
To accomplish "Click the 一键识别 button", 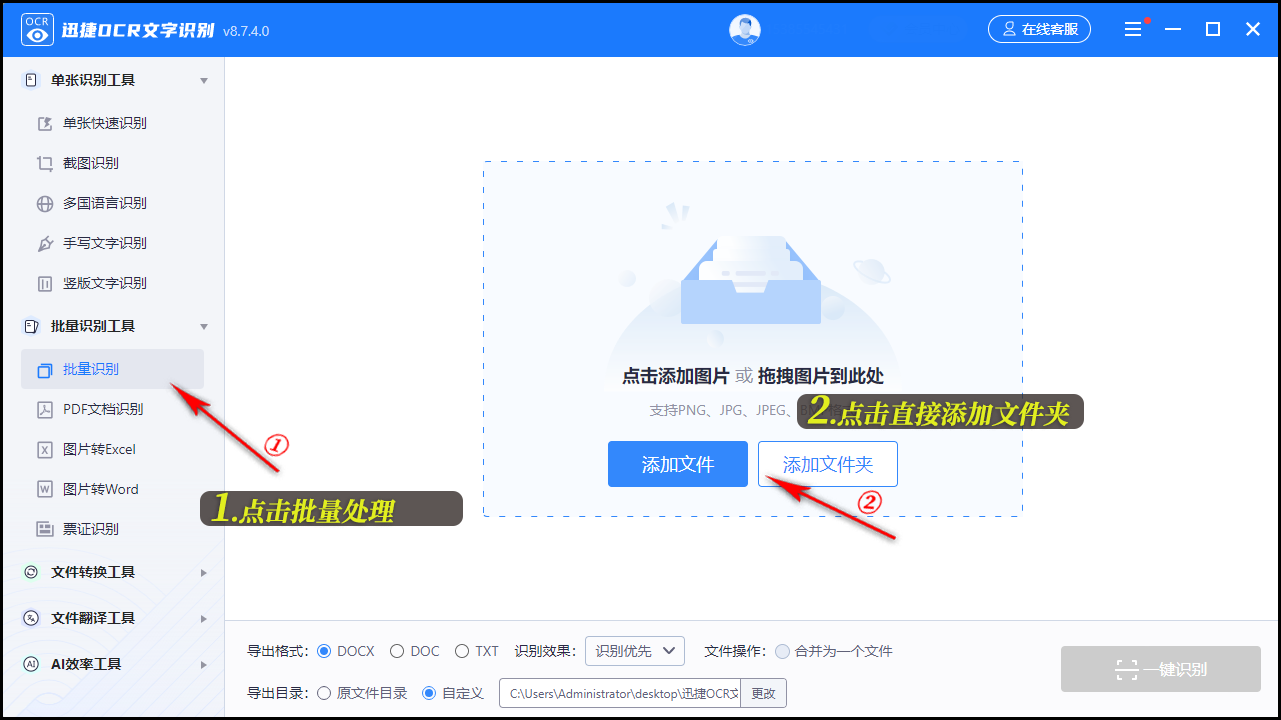I will [1161, 669].
